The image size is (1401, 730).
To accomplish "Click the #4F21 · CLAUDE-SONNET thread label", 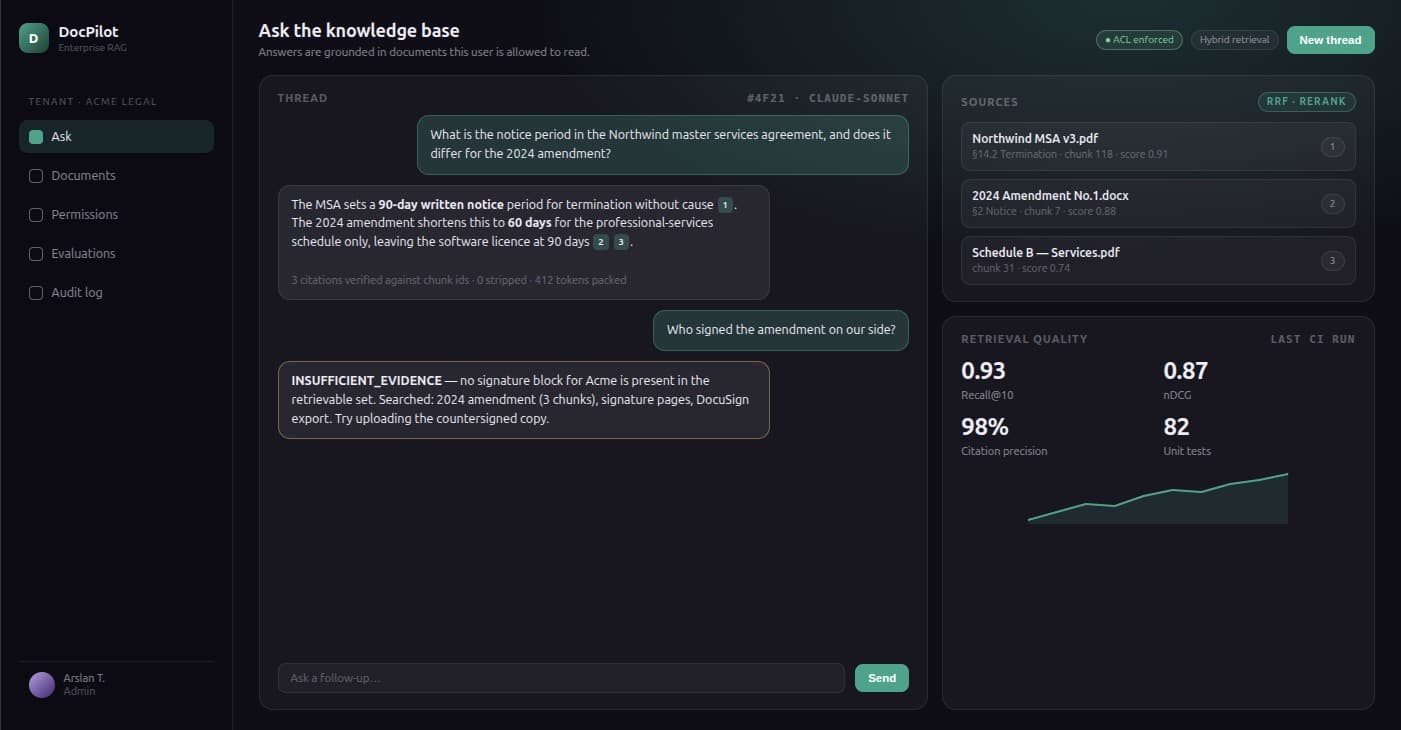I will (827, 98).
